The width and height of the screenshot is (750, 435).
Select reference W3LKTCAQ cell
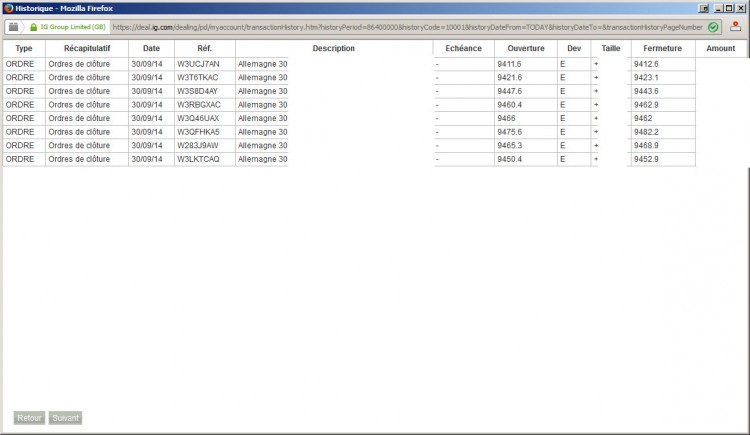tap(205, 159)
